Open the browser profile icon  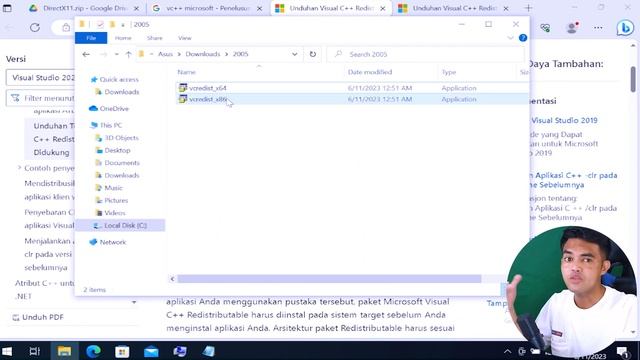(x=572, y=27)
